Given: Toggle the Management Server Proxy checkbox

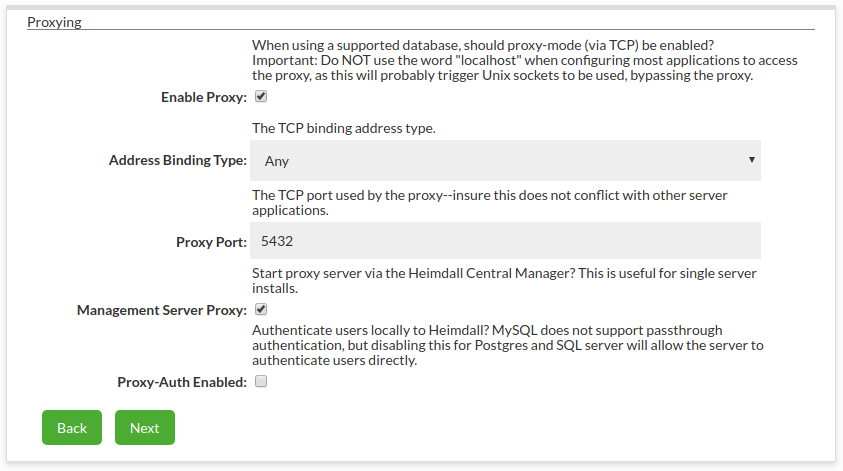Looking at the screenshot, I should click(261, 310).
